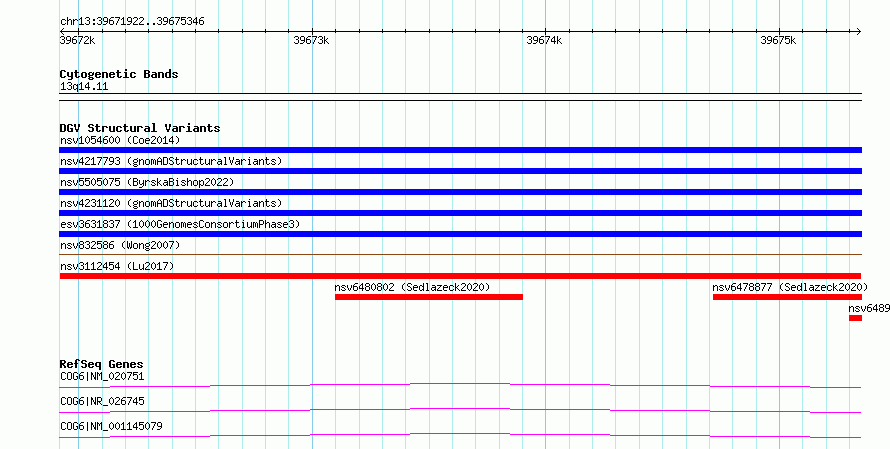Viewport: 890px width, 449px height.
Task: Select the esv3631837 1000Genomes variant bar
Action: (x=460, y=234)
